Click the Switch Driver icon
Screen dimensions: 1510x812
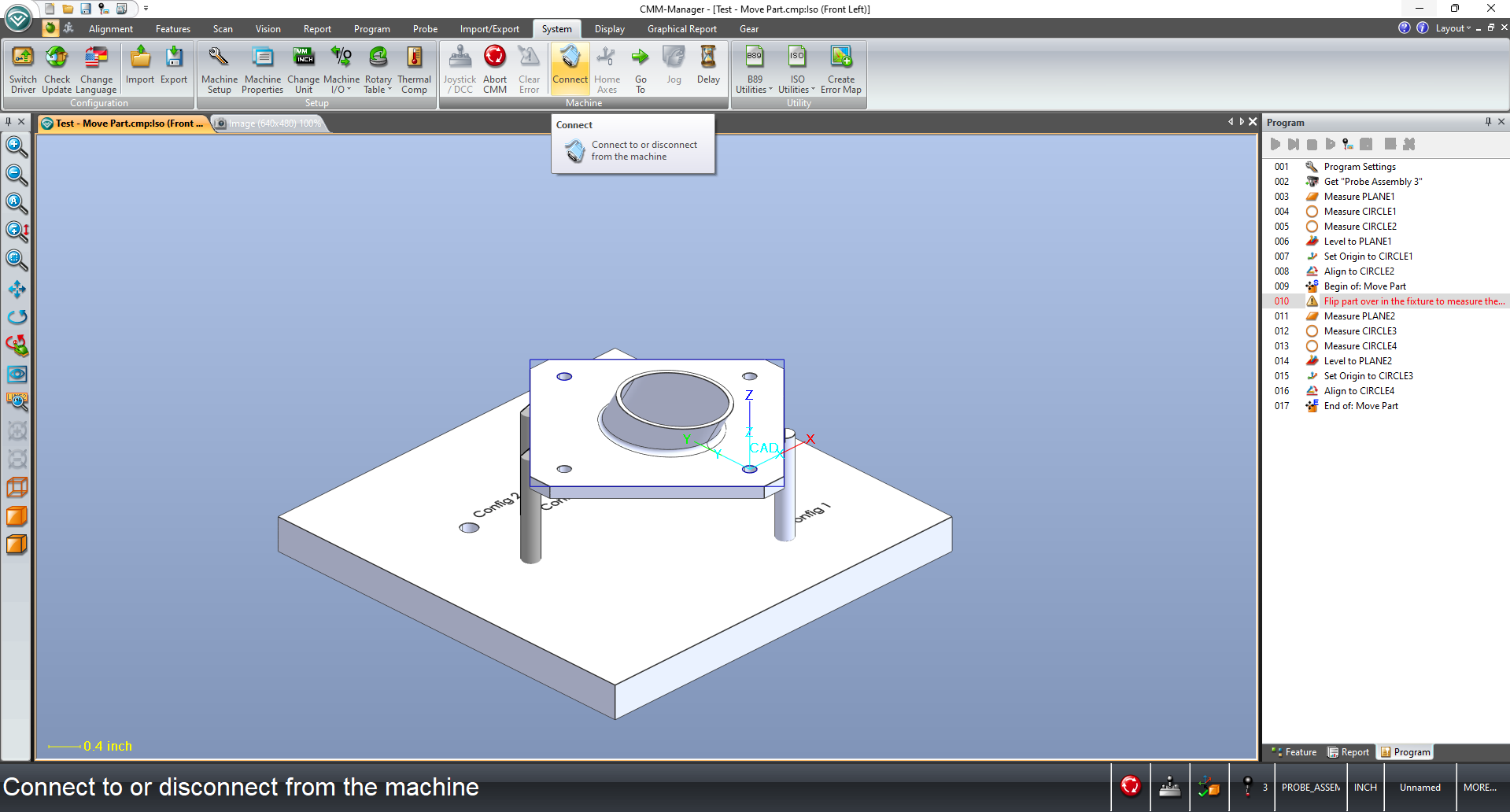coord(23,69)
